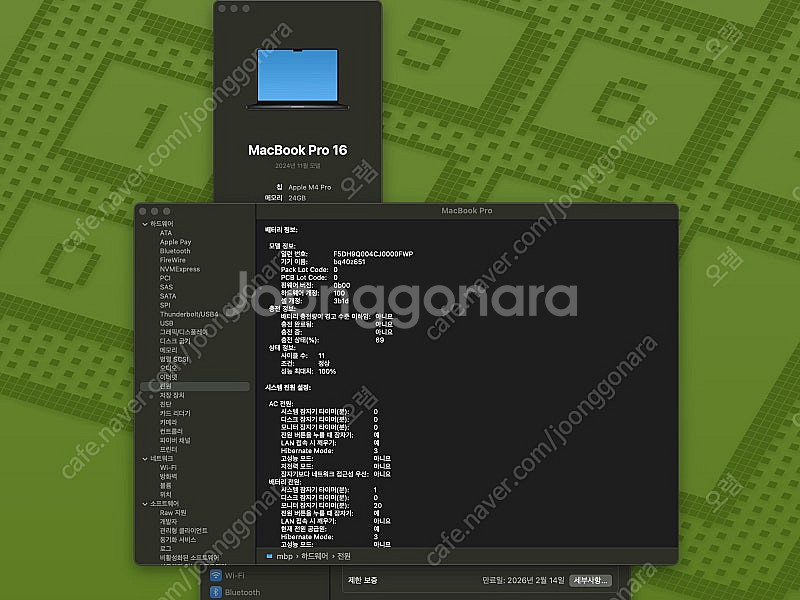Image resolution: width=800 pixels, height=600 pixels.
Task: Click the MacBook Pro laptop image
Action: point(298,79)
